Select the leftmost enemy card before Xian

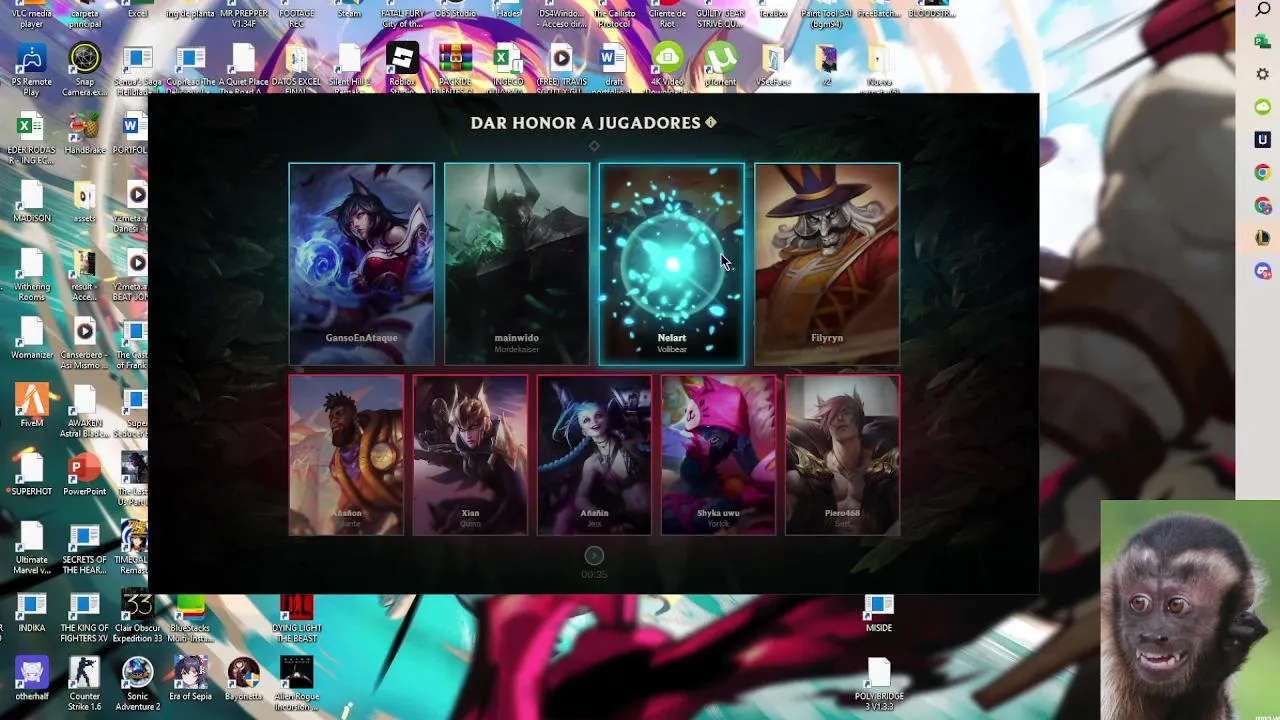[346, 455]
